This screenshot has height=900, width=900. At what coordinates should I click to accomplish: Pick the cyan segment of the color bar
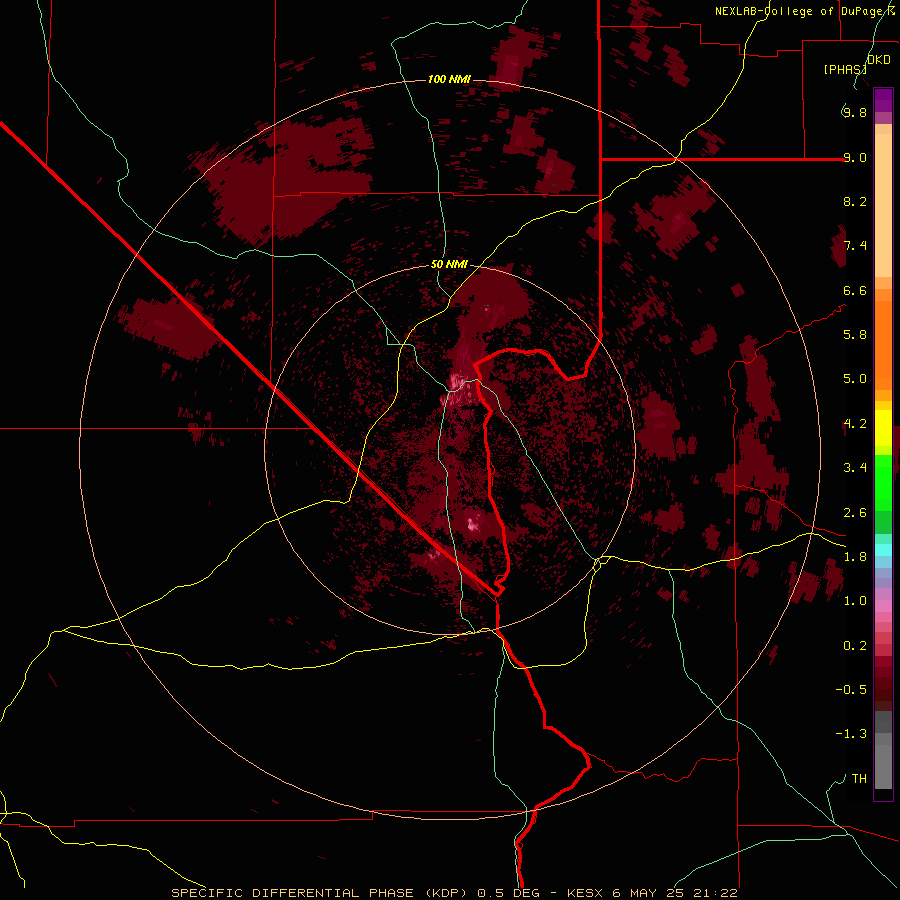point(883,549)
